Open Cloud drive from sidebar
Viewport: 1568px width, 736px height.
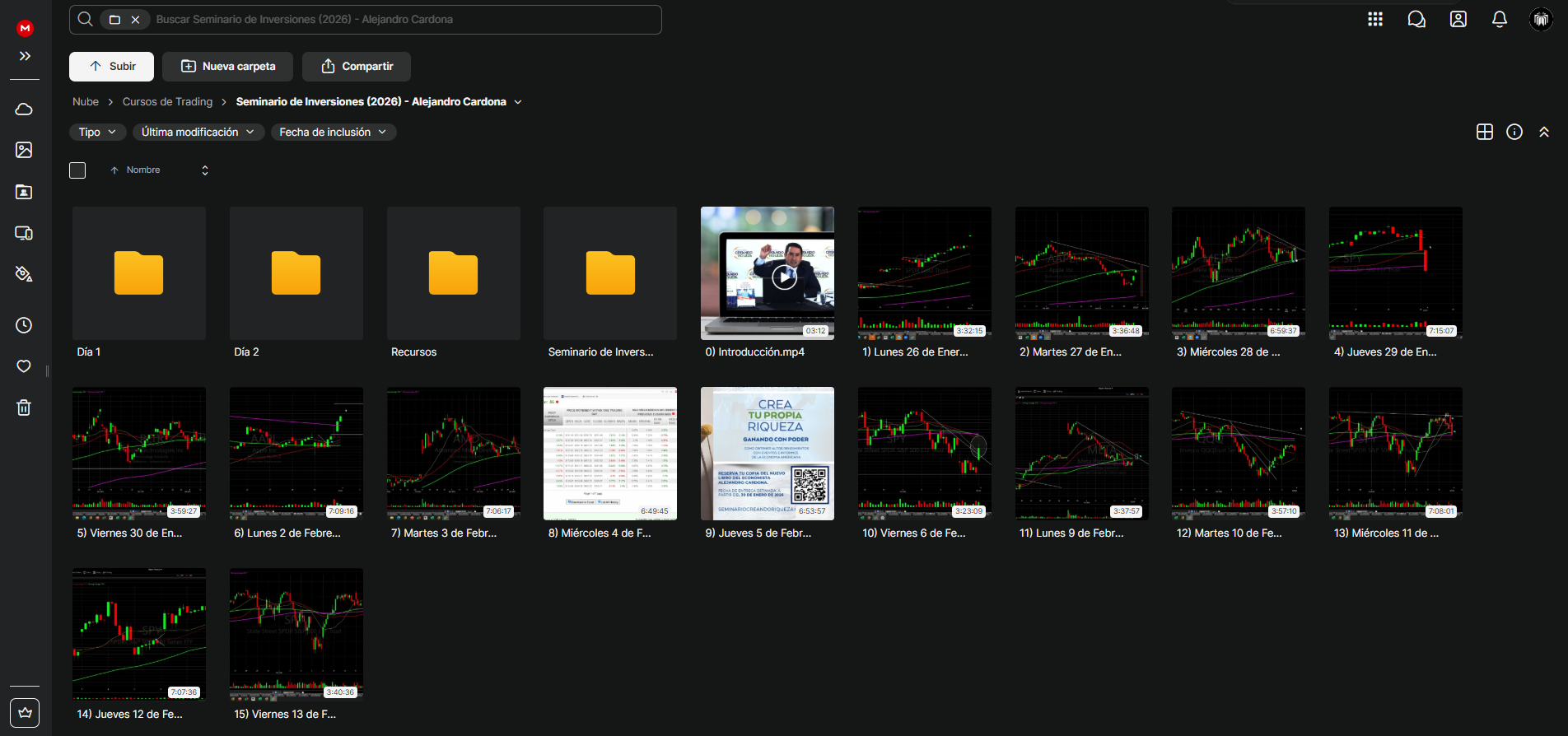click(24, 109)
